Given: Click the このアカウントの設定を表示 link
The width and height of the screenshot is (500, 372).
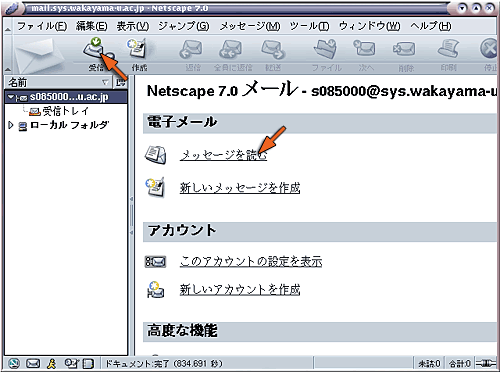Looking at the screenshot, I should (x=251, y=261).
